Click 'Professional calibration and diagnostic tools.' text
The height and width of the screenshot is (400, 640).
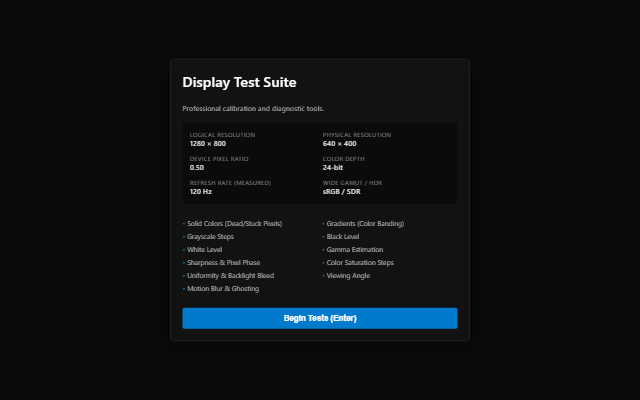pos(253,109)
